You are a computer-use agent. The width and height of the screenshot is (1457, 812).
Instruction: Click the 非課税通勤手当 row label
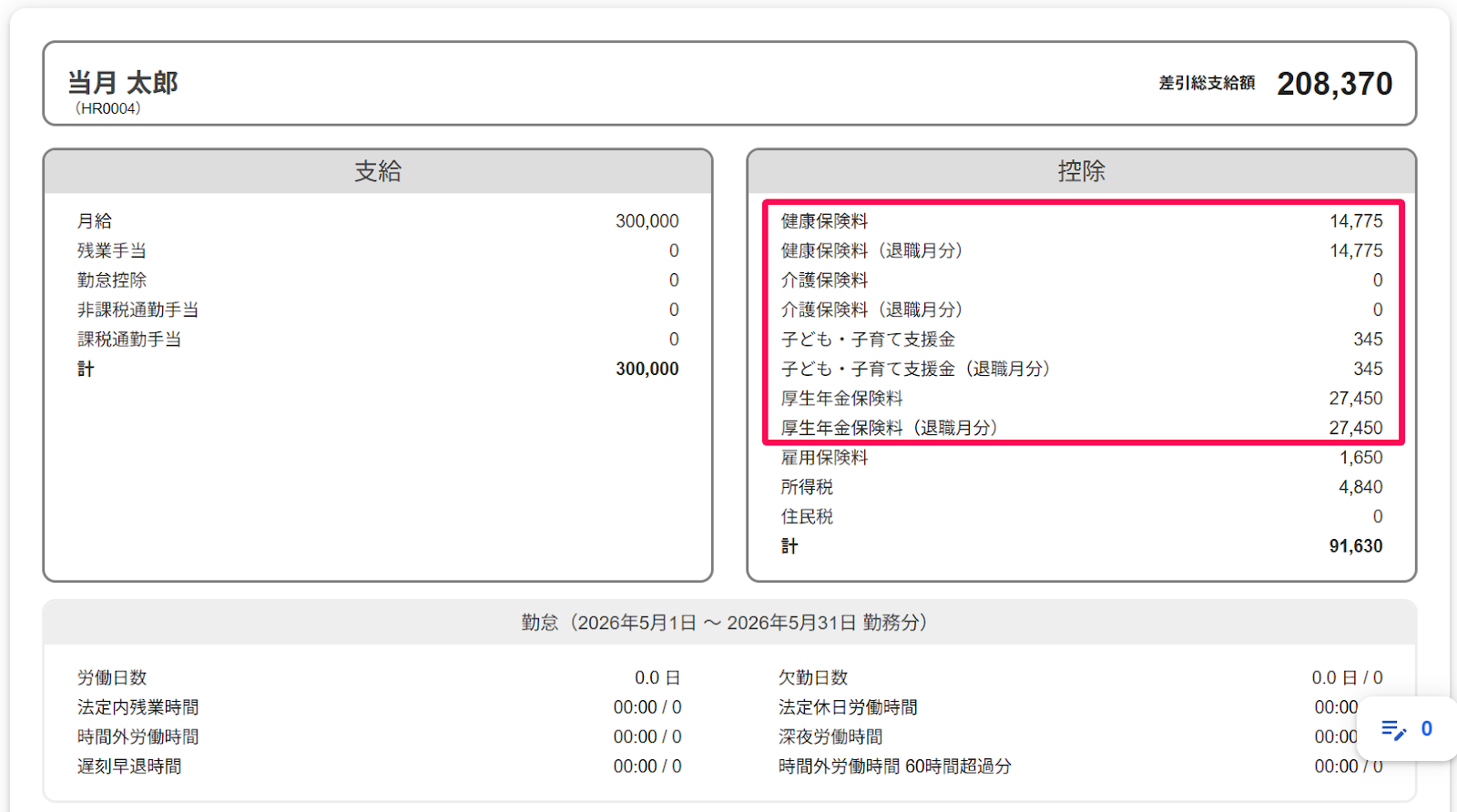pyautogui.click(x=138, y=310)
